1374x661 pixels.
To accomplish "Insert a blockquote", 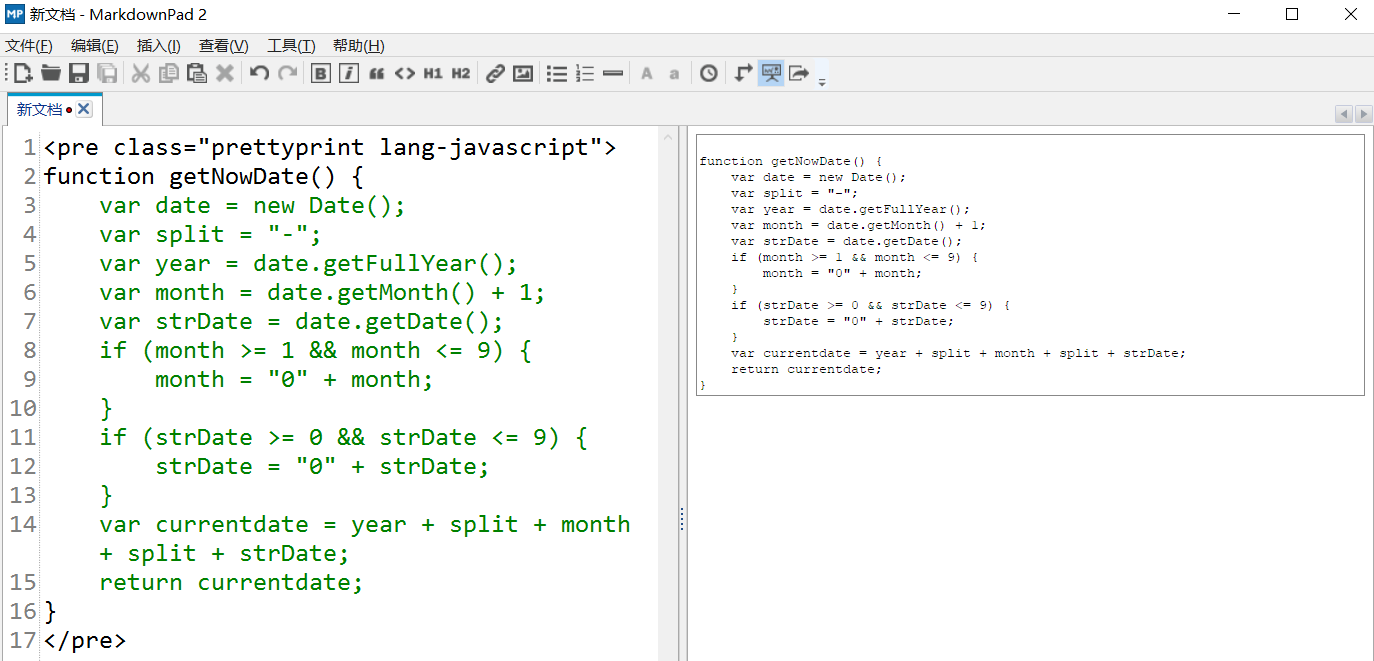I will (x=377, y=73).
